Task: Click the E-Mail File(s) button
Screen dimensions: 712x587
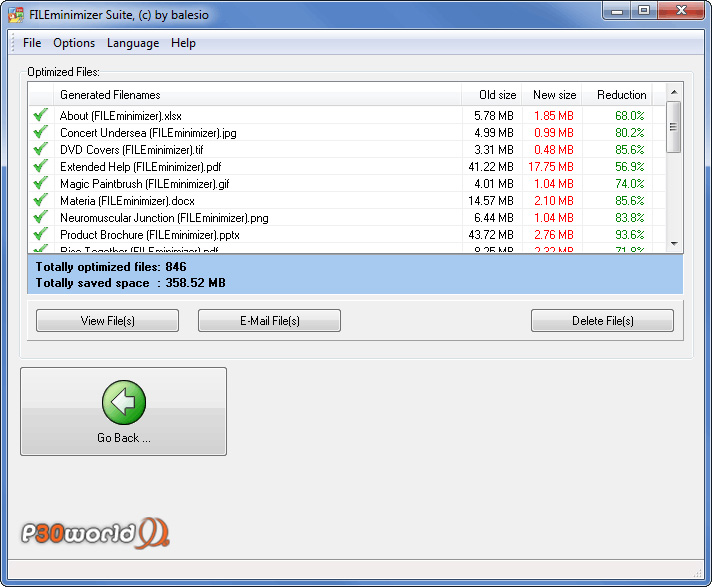Action: coord(269,321)
